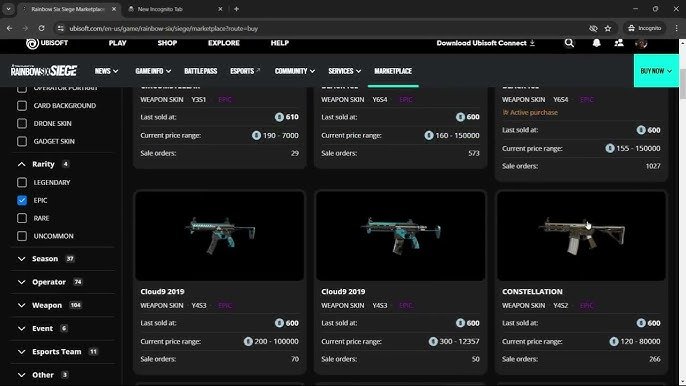This screenshot has height=386, width=686.
Task: Select the MARKETPLACE tab
Action: pyautogui.click(x=393, y=71)
